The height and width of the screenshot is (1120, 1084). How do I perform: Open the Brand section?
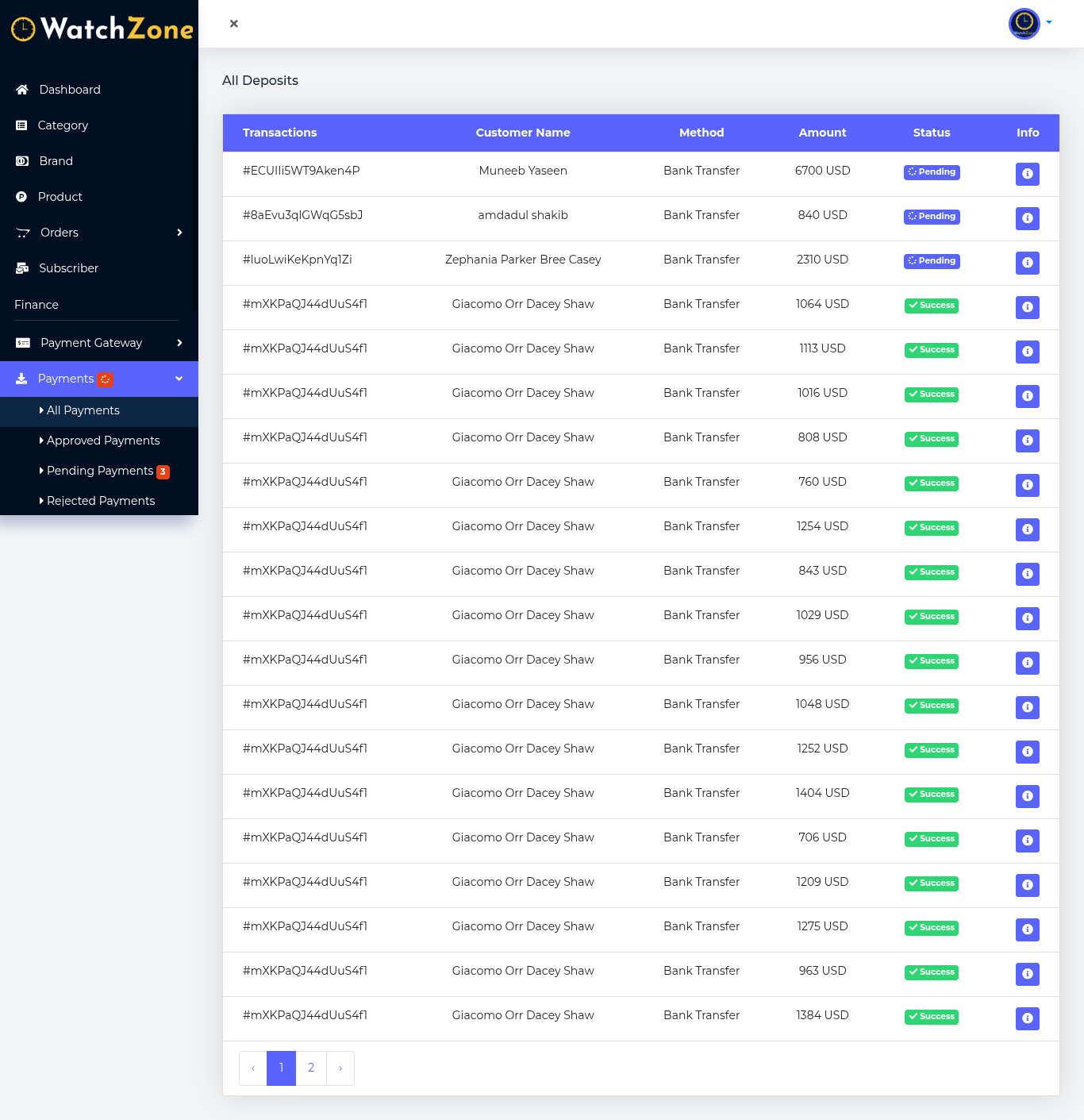point(56,161)
